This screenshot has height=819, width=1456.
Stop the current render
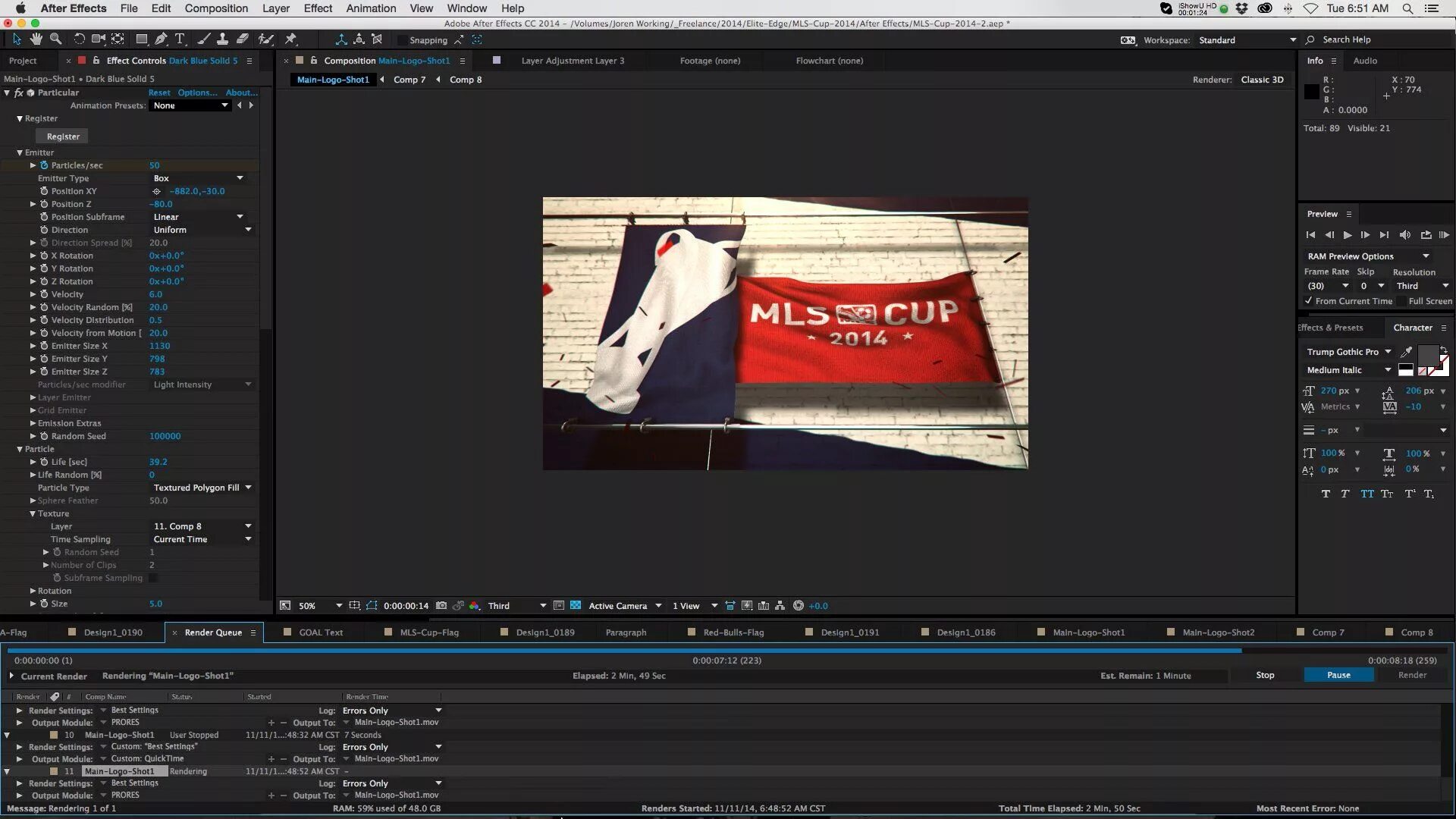(1265, 675)
